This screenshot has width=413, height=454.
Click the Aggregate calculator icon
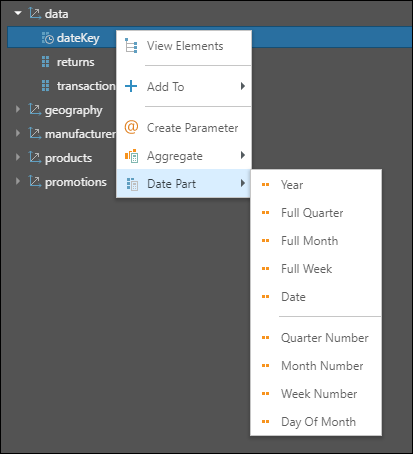[131, 156]
